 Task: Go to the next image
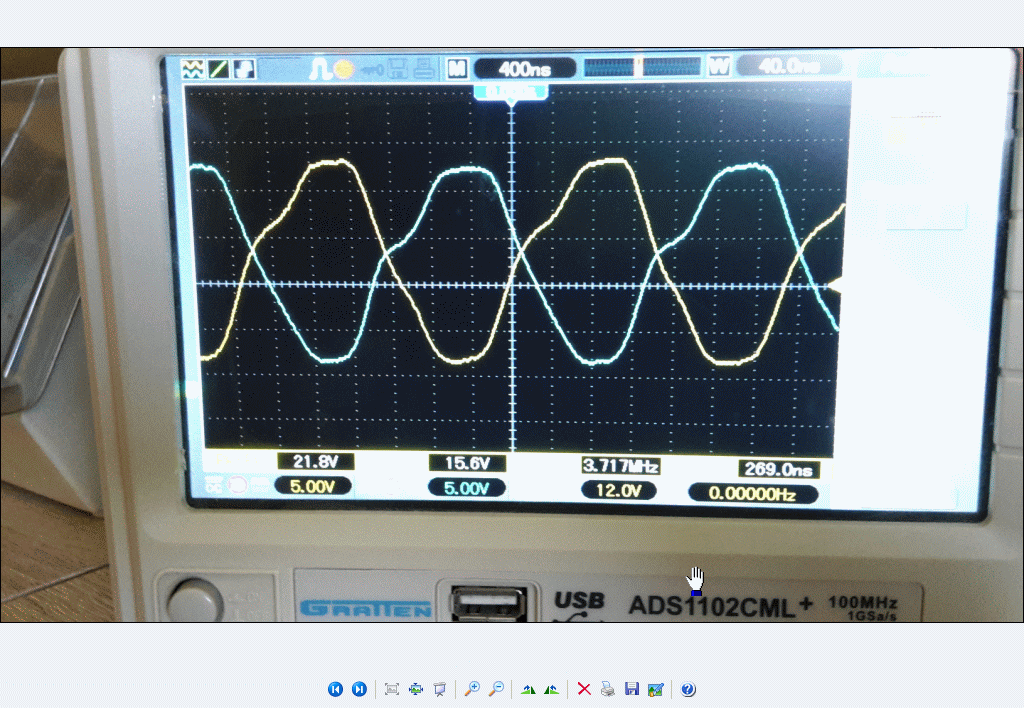(x=359, y=689)
